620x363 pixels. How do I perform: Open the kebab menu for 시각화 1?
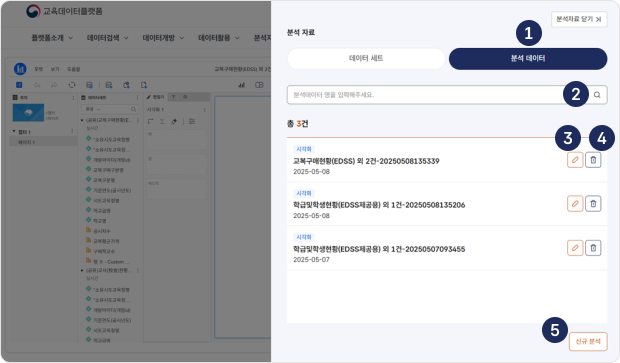pos(204,110)
